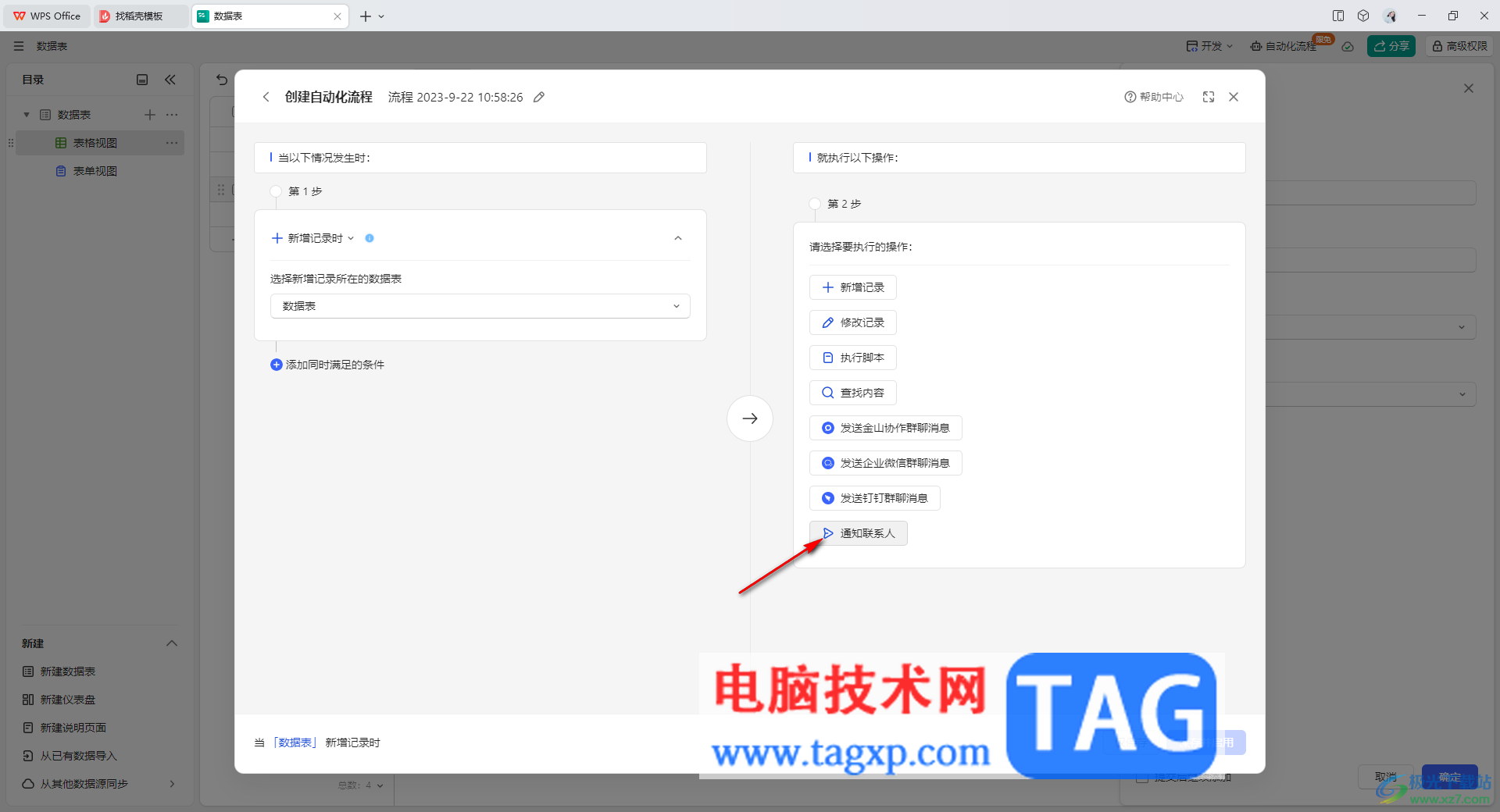The image size is (1500, 812).
Task: Click the cloud sync status icon
Action: tap(1348, 46)
